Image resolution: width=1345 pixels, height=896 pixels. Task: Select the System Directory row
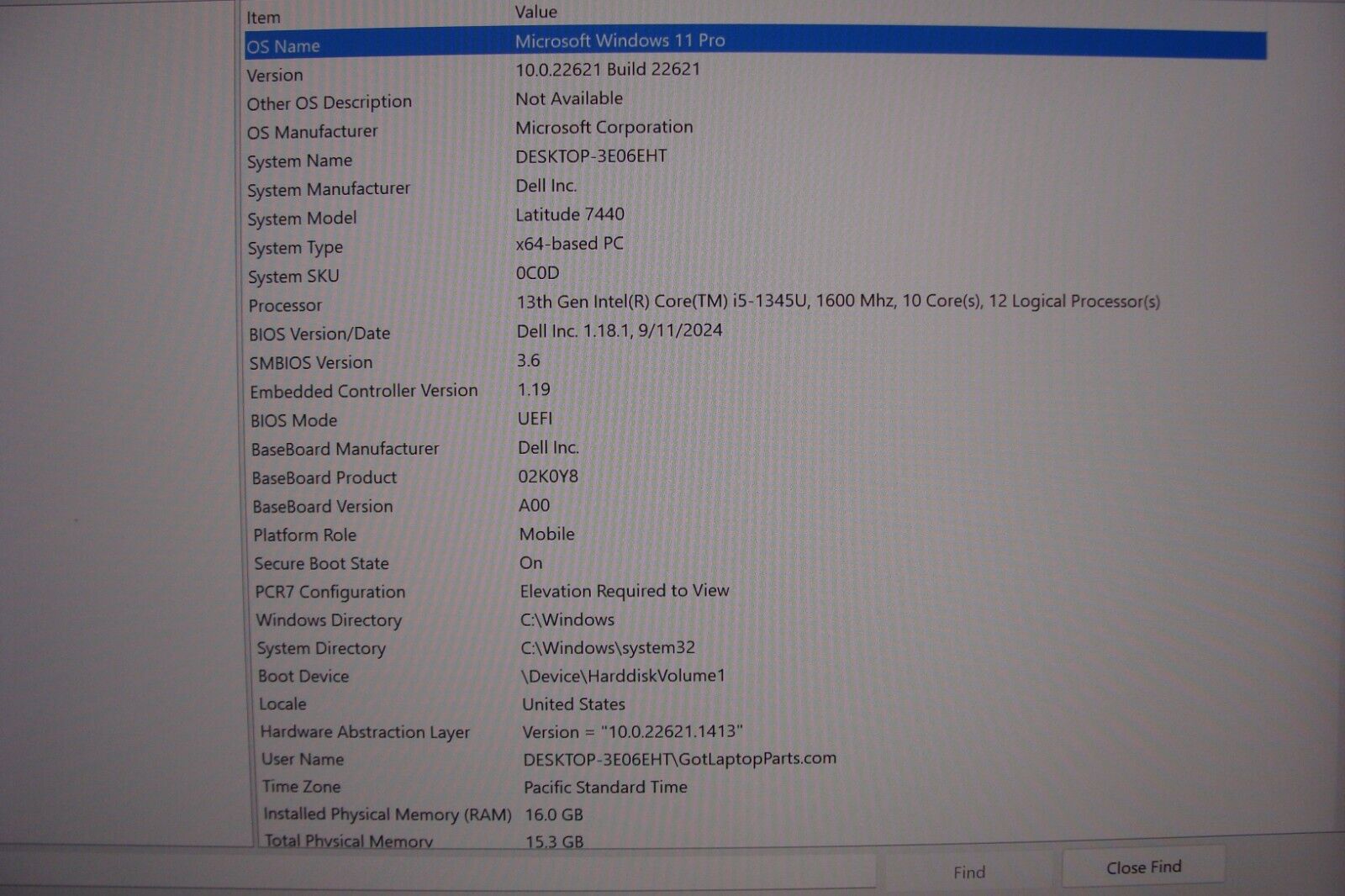(x=321, y=649)
